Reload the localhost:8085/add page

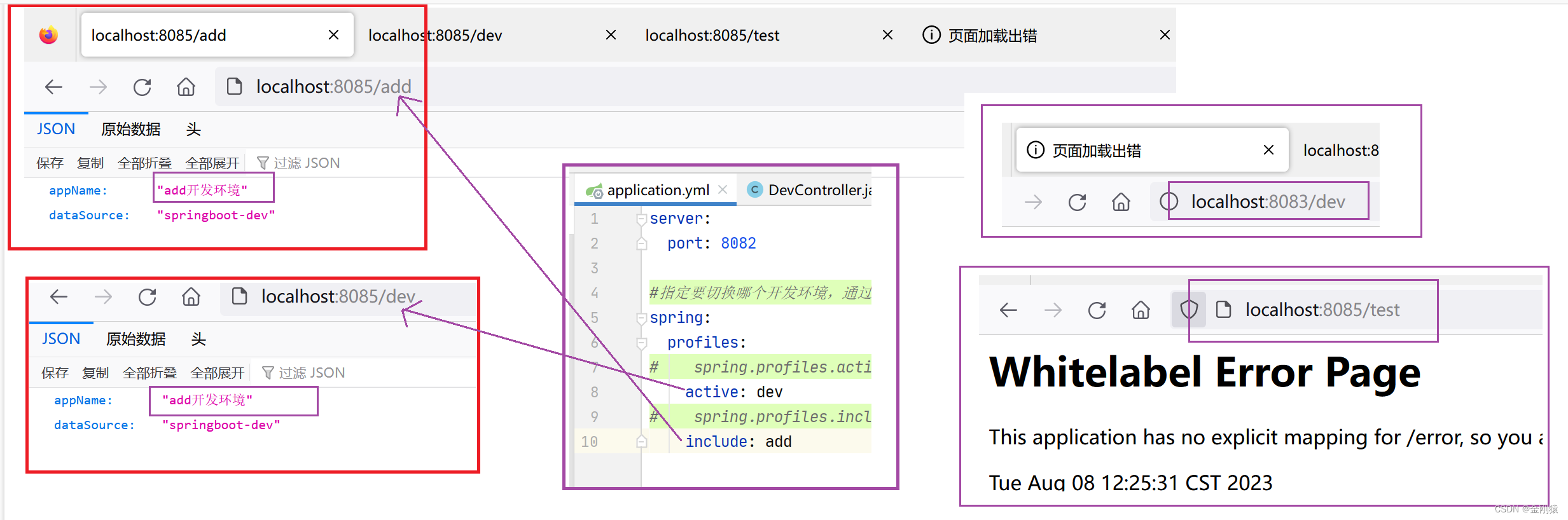click(x=142, y=86)
